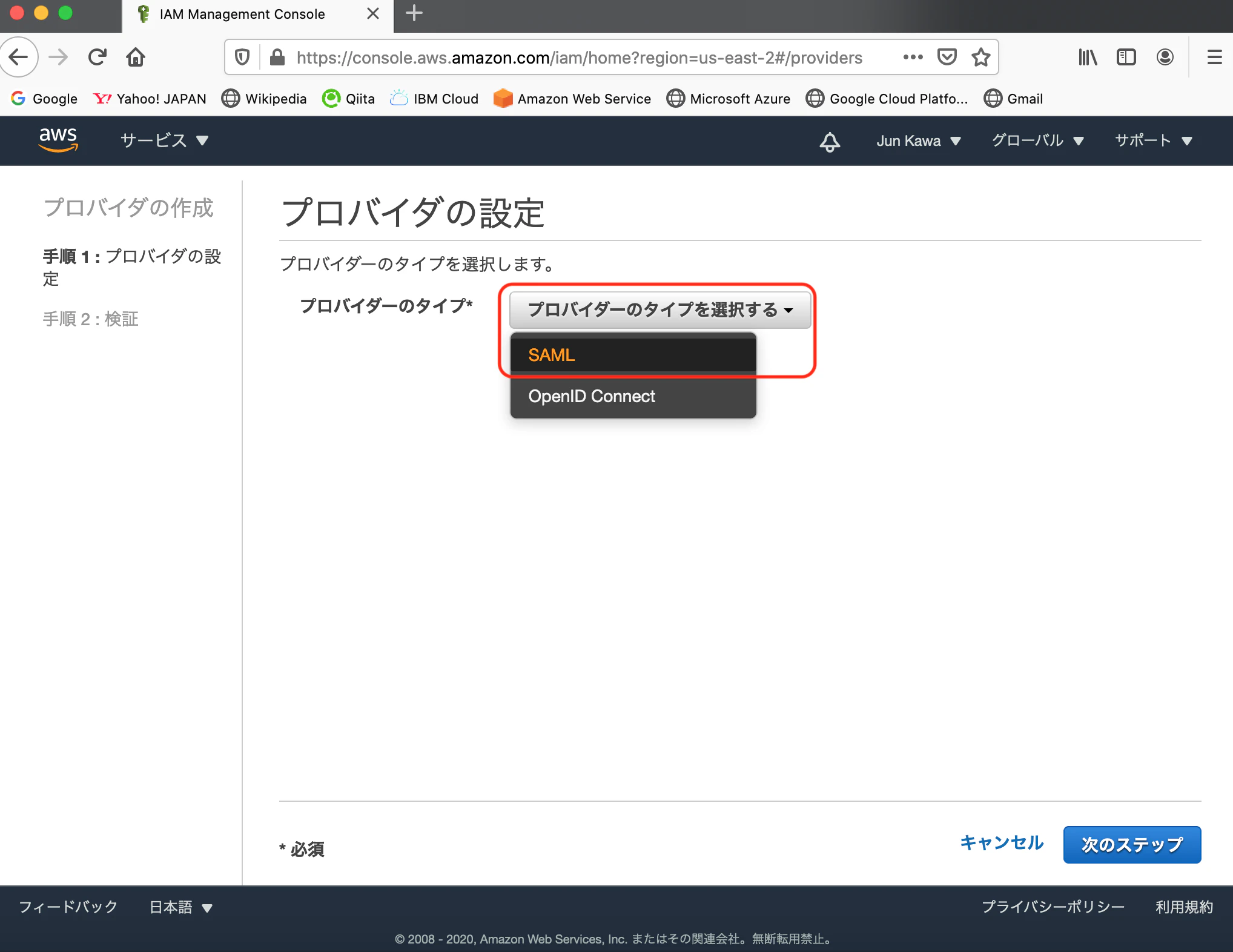The height and width of the screenshot is (952, 1233).
Task: Open Google bookmark
Action: click(x=44, y=99)
